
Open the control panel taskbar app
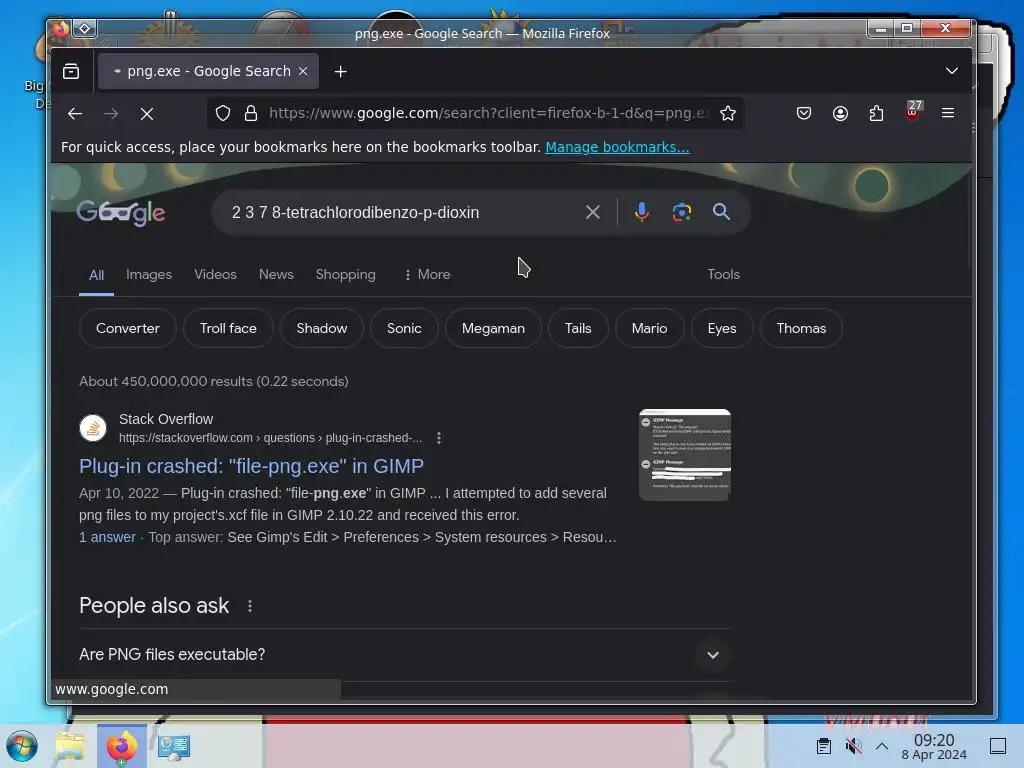coord(174,746)
